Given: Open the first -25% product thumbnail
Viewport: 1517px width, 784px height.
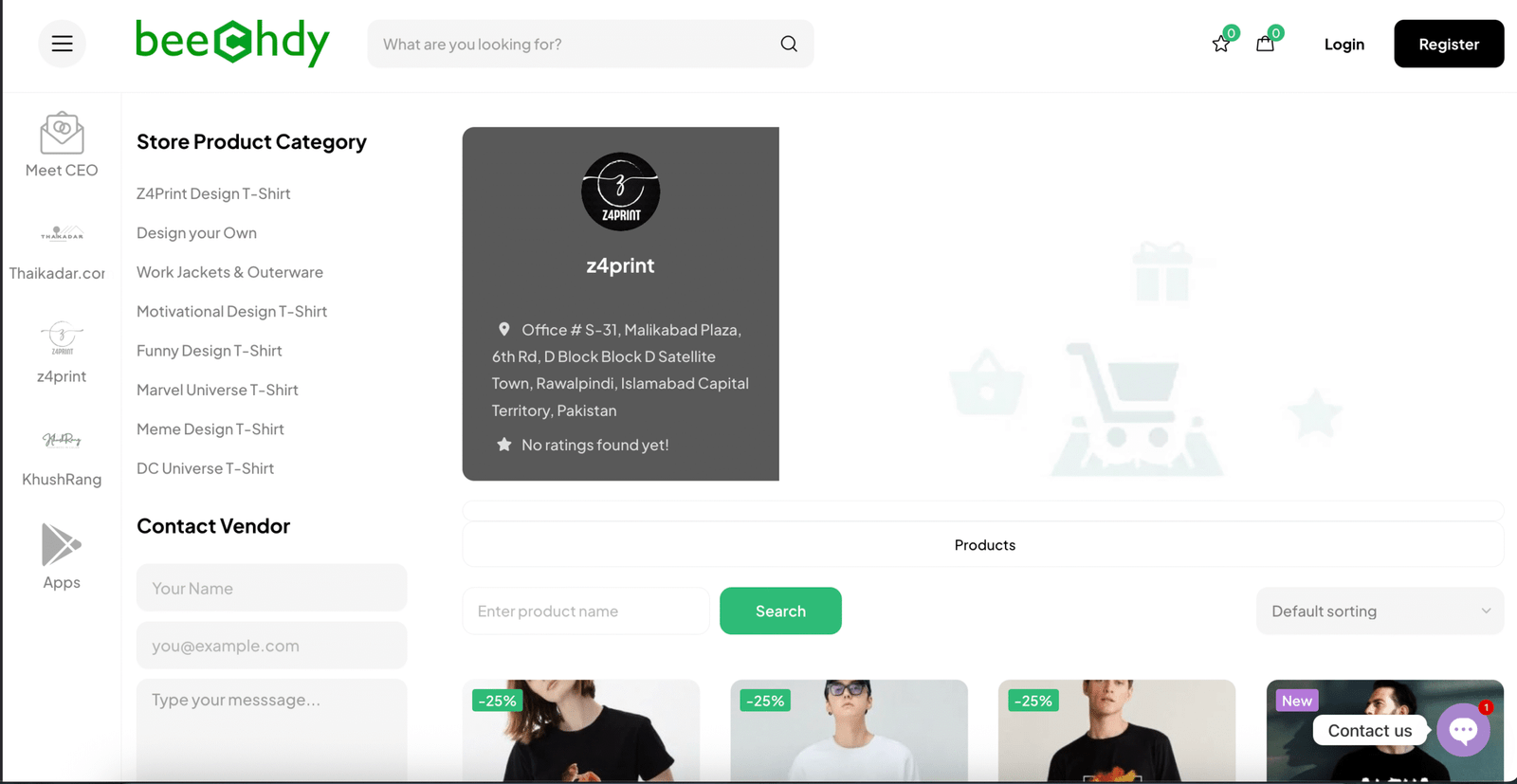Looking at the screenshot, I should (581, 730).
